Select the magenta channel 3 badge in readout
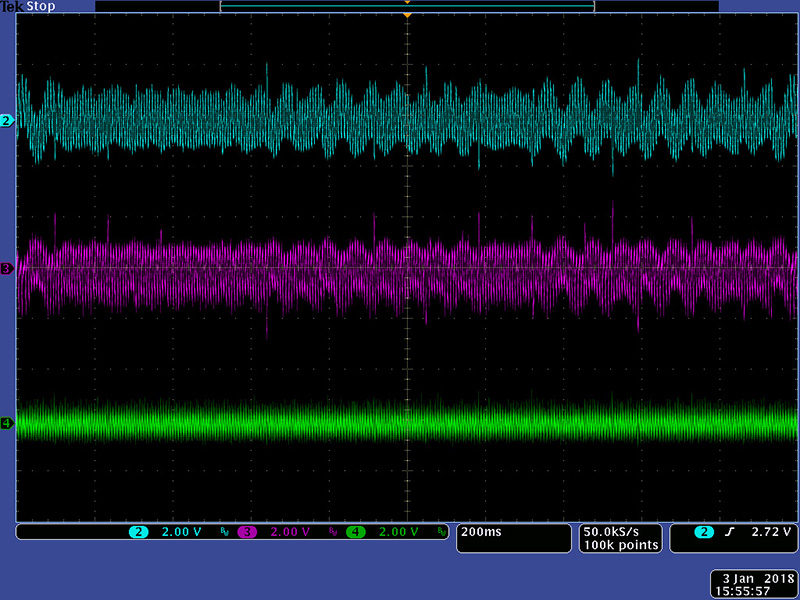Viewport: 800px width, 600px height. coord(247,532)
